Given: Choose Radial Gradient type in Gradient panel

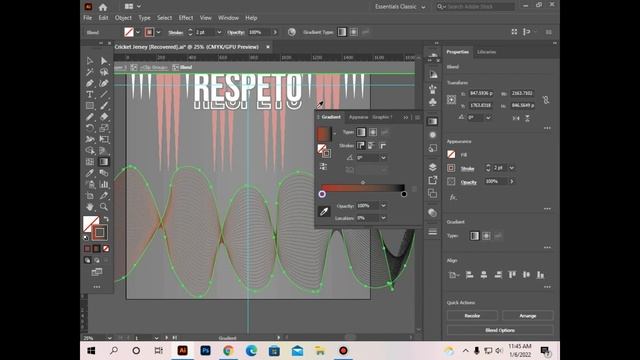Looking at the screenshot, I should tap(373, 132).
